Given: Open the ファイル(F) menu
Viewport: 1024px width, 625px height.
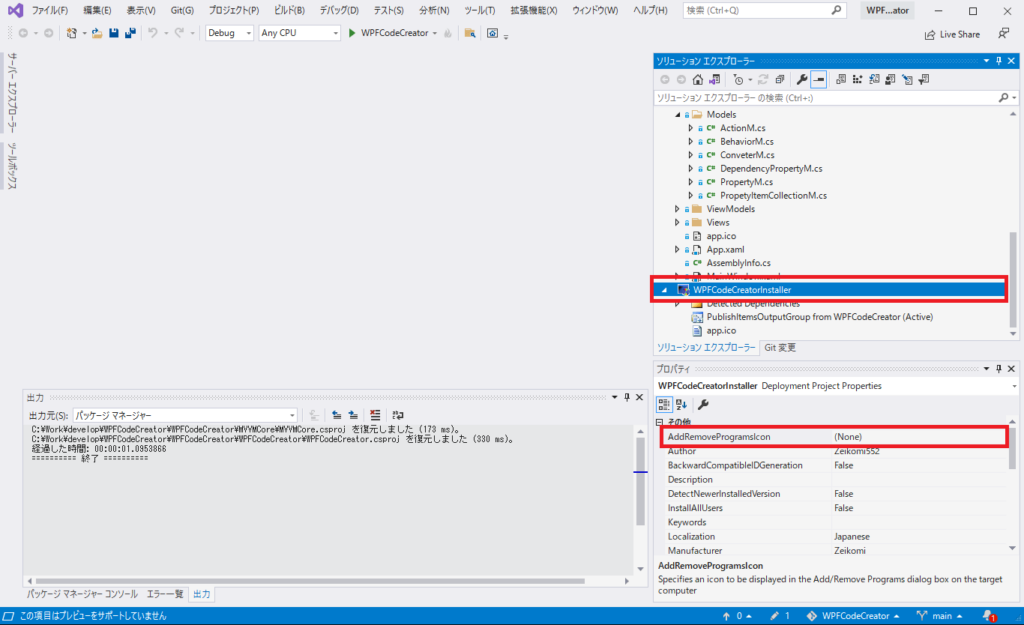Looking at the screenshot, I should (x=50, y=10).
